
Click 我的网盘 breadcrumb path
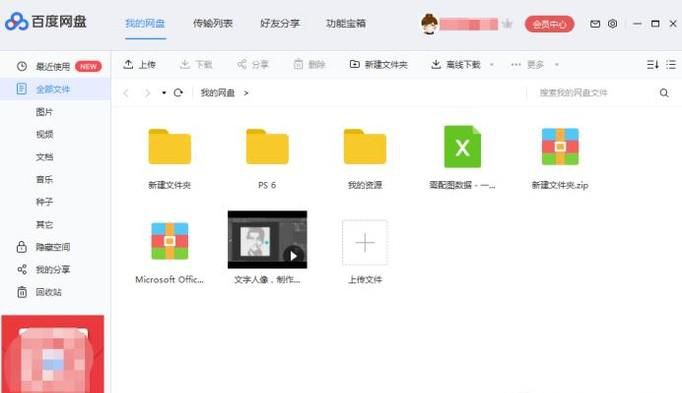click(217, 93)
